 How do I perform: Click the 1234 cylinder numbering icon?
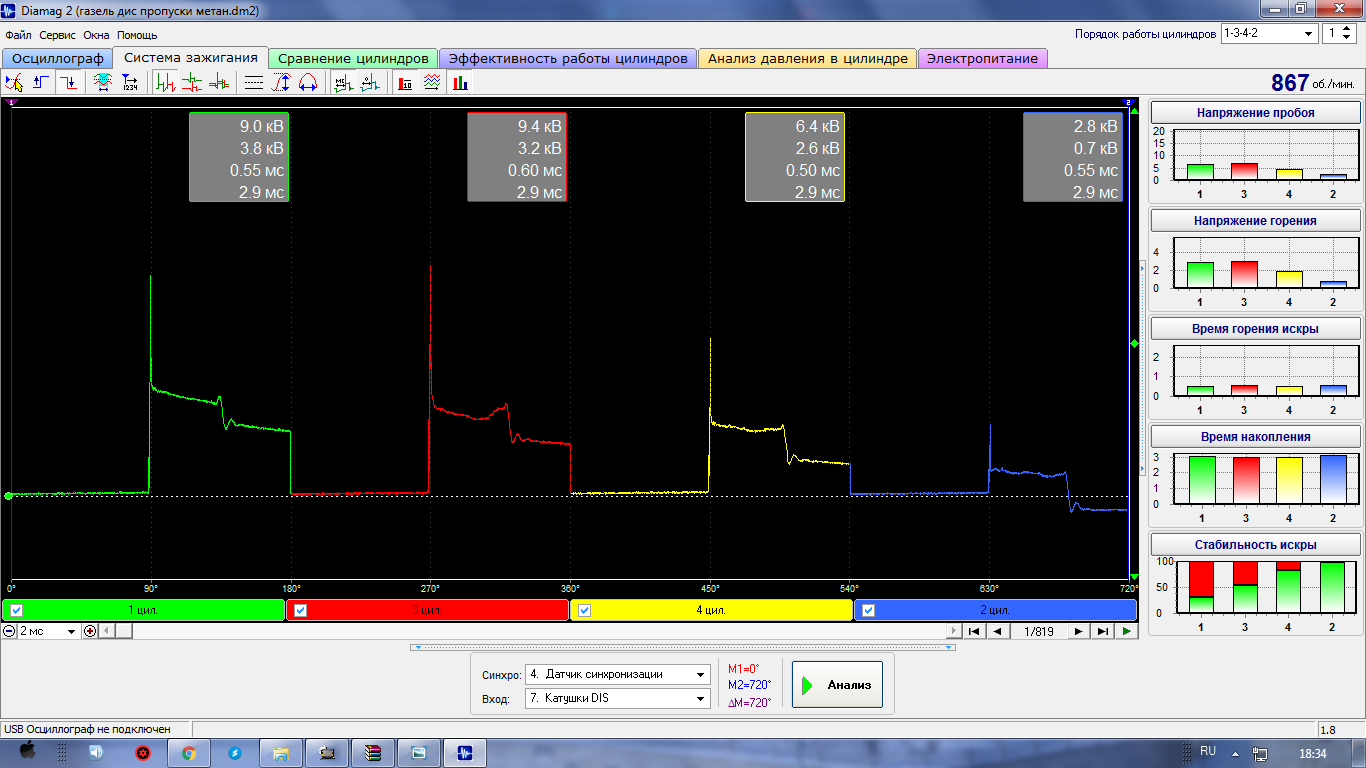point(129,83)
